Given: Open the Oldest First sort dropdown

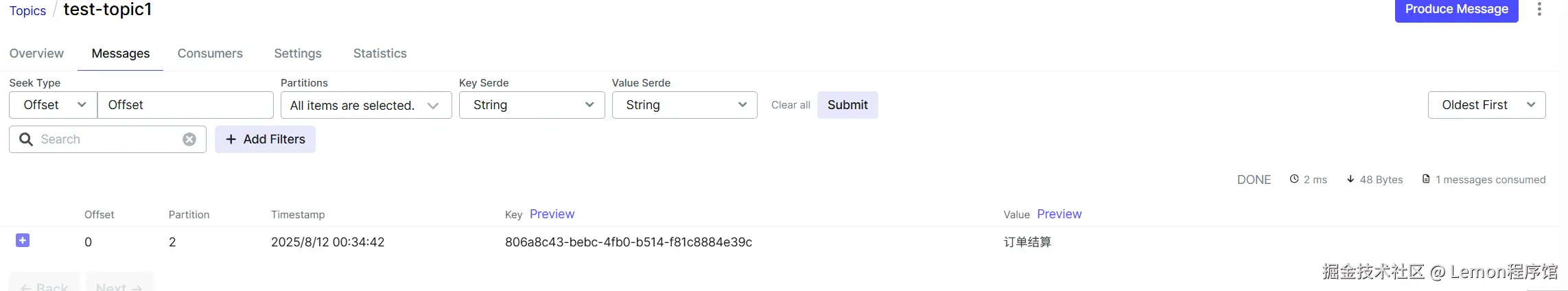Looking at the screenshot, I should click(1486, 105).
